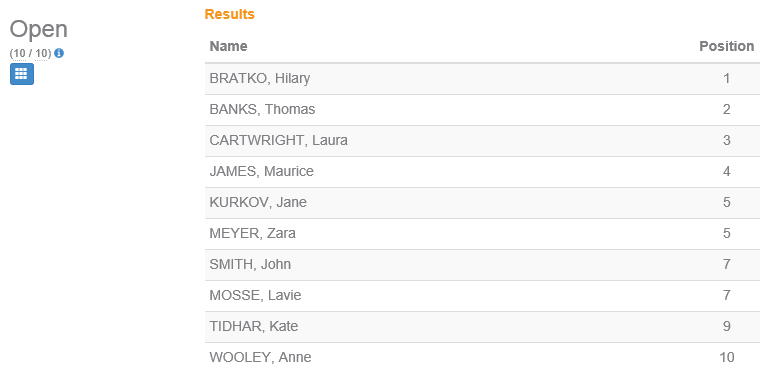
Task: Choose the MEYER, Zara entry
Action: pos(482,234)
